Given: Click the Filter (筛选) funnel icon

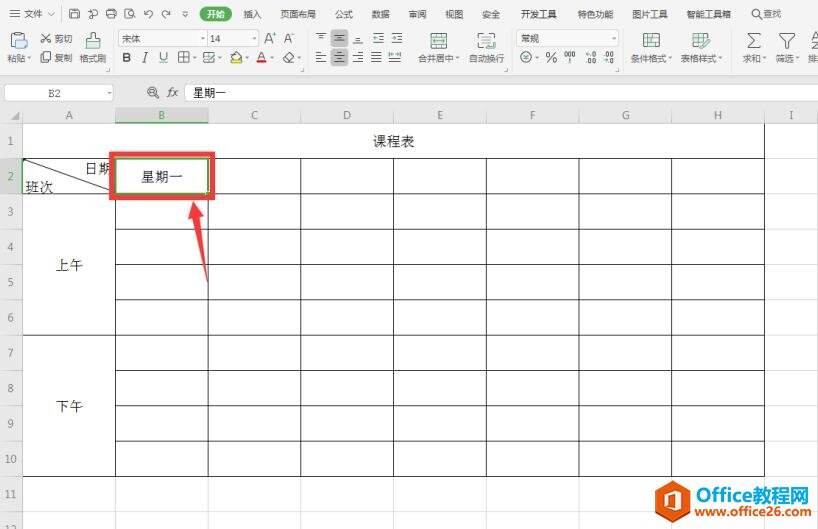Looking at the screenshot, I should (787, 41).
